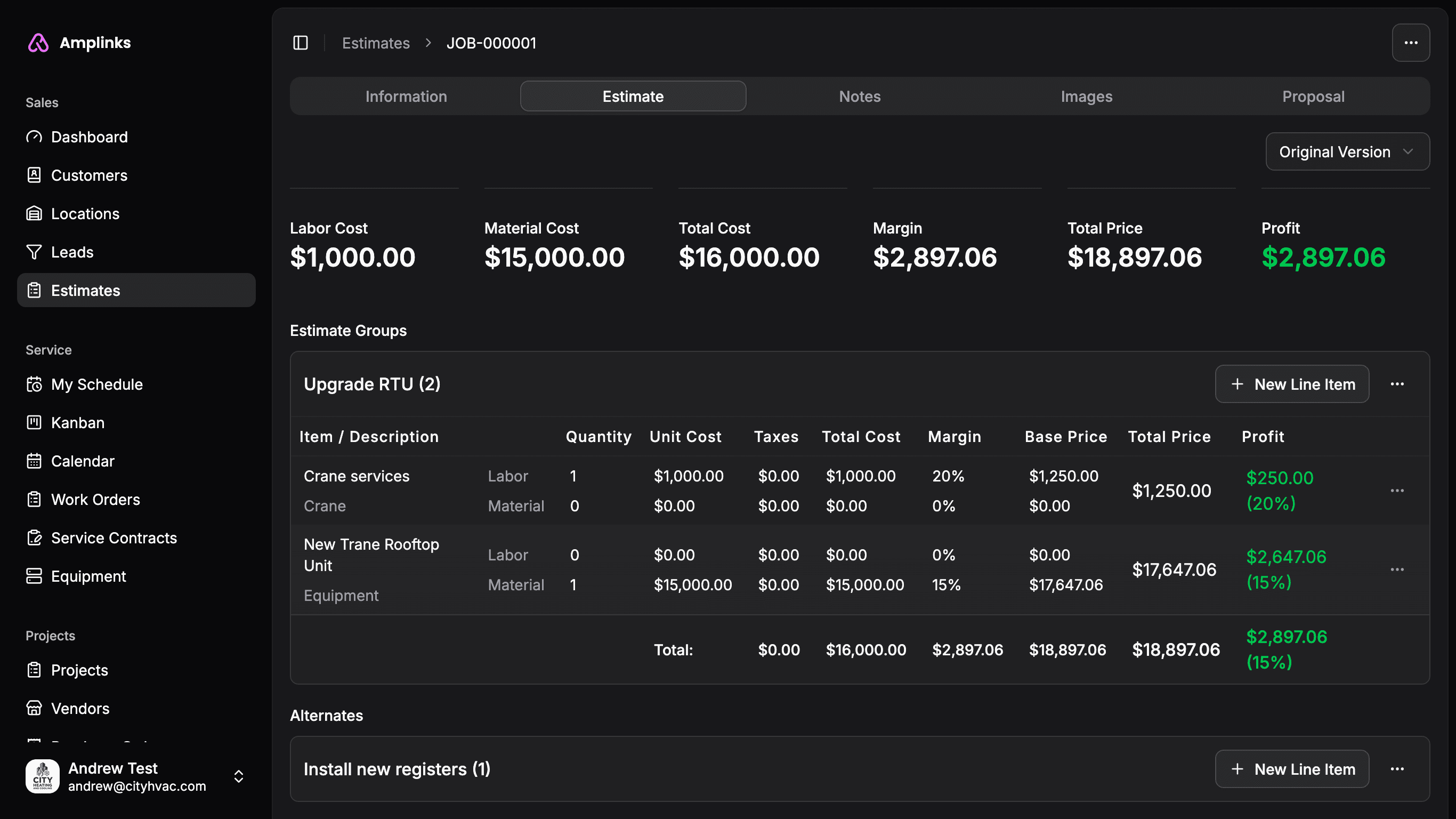
Task: Open Crane services row actions menu
Action: coord(1397,491)
